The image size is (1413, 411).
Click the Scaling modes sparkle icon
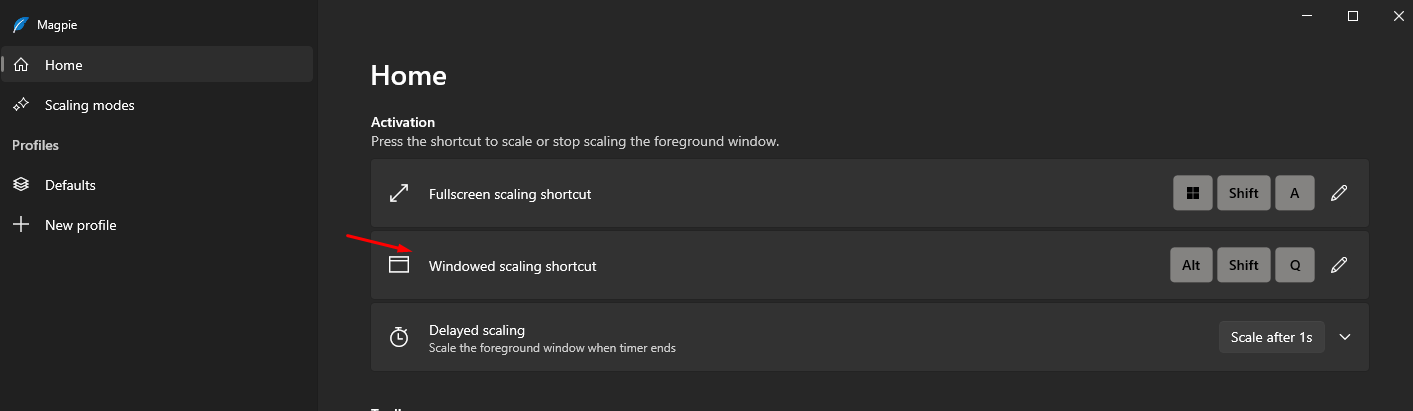[21, 105]
